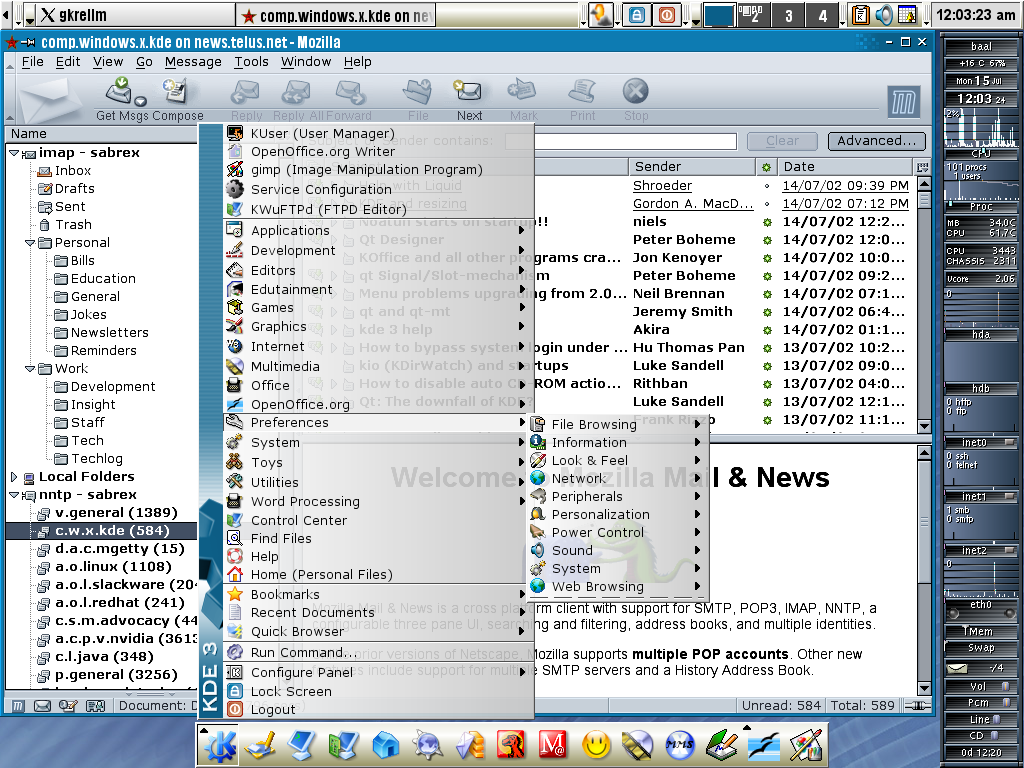Viewport: 1024px width, 768px height.
Task: Toggle read status on niels message
Action: click(767, 222)
